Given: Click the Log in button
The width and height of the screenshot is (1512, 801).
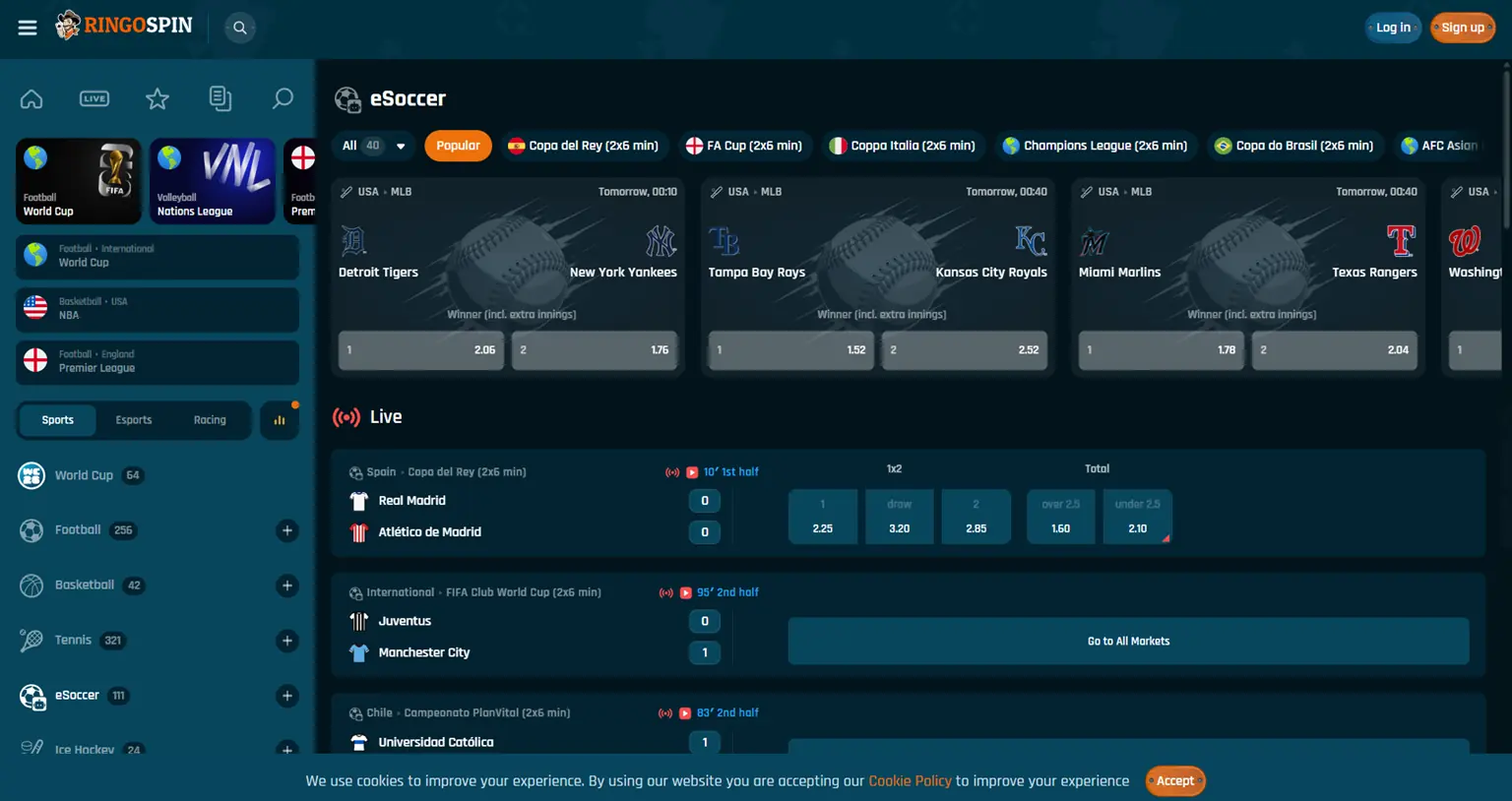Looking at the screenshot, I should coord(1393,28).
